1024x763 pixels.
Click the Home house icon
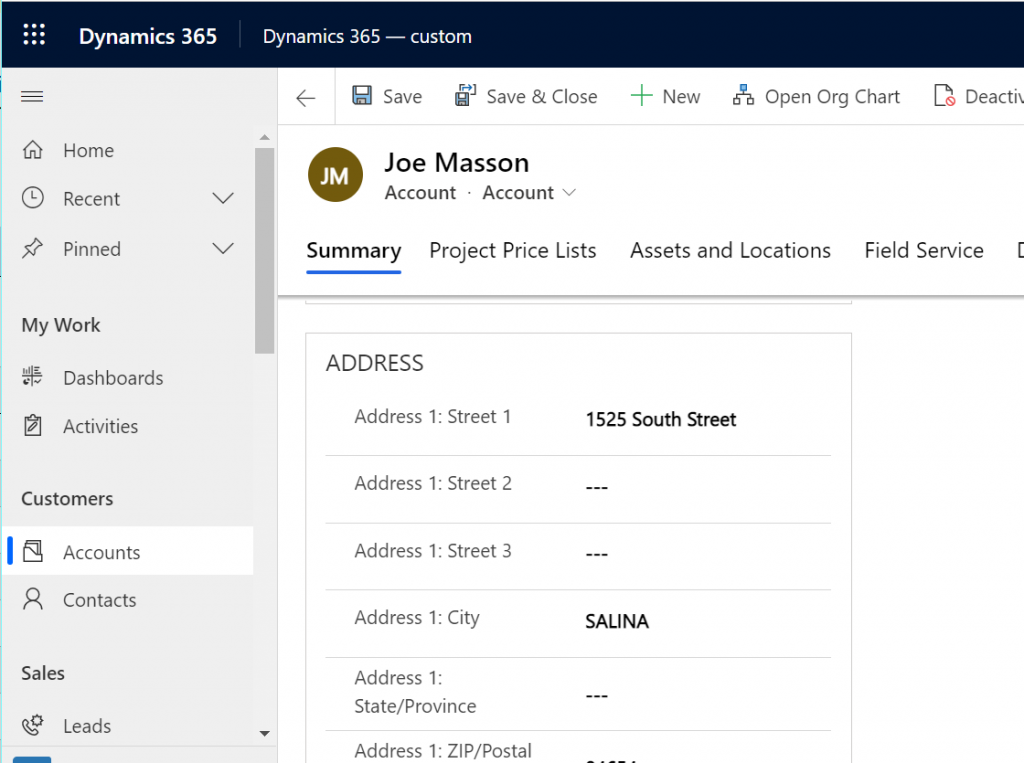[33, 150]
